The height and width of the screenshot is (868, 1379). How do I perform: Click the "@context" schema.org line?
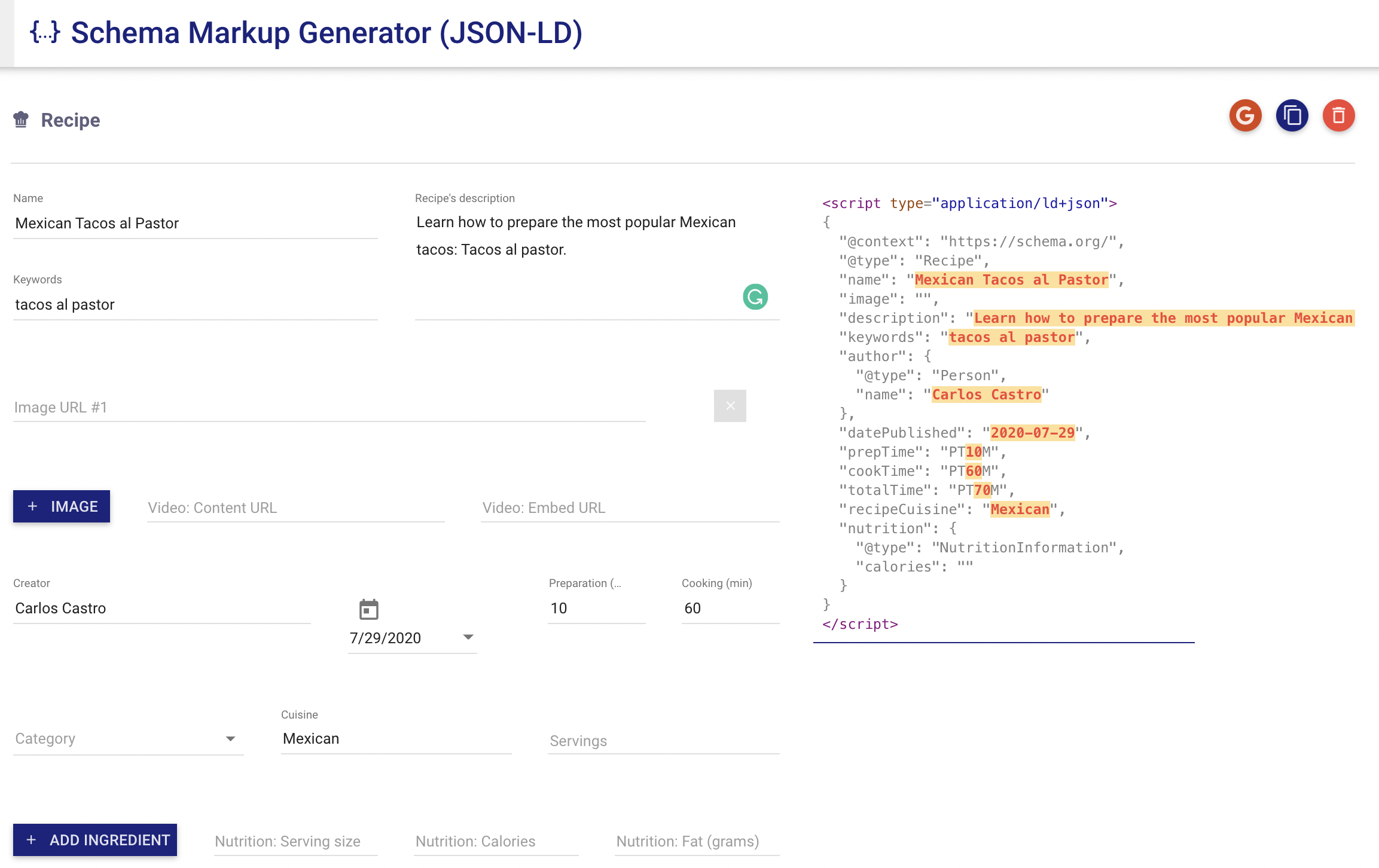pos(982,242)
